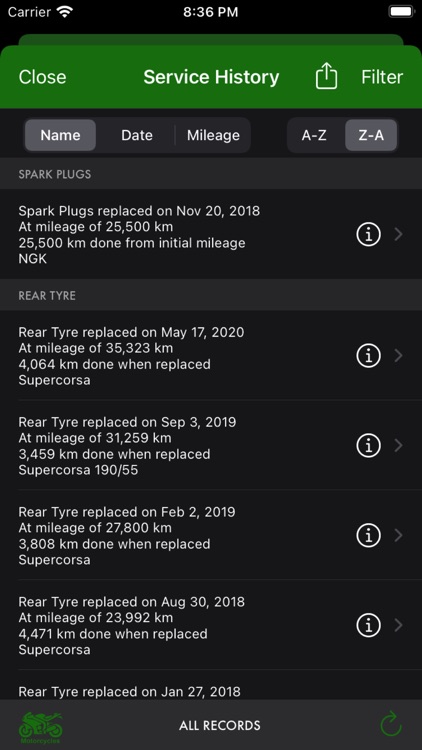The image size is (422, 750).
Task: Expand chevron for 27,800 km rear tyre
Action: [398, 536]
